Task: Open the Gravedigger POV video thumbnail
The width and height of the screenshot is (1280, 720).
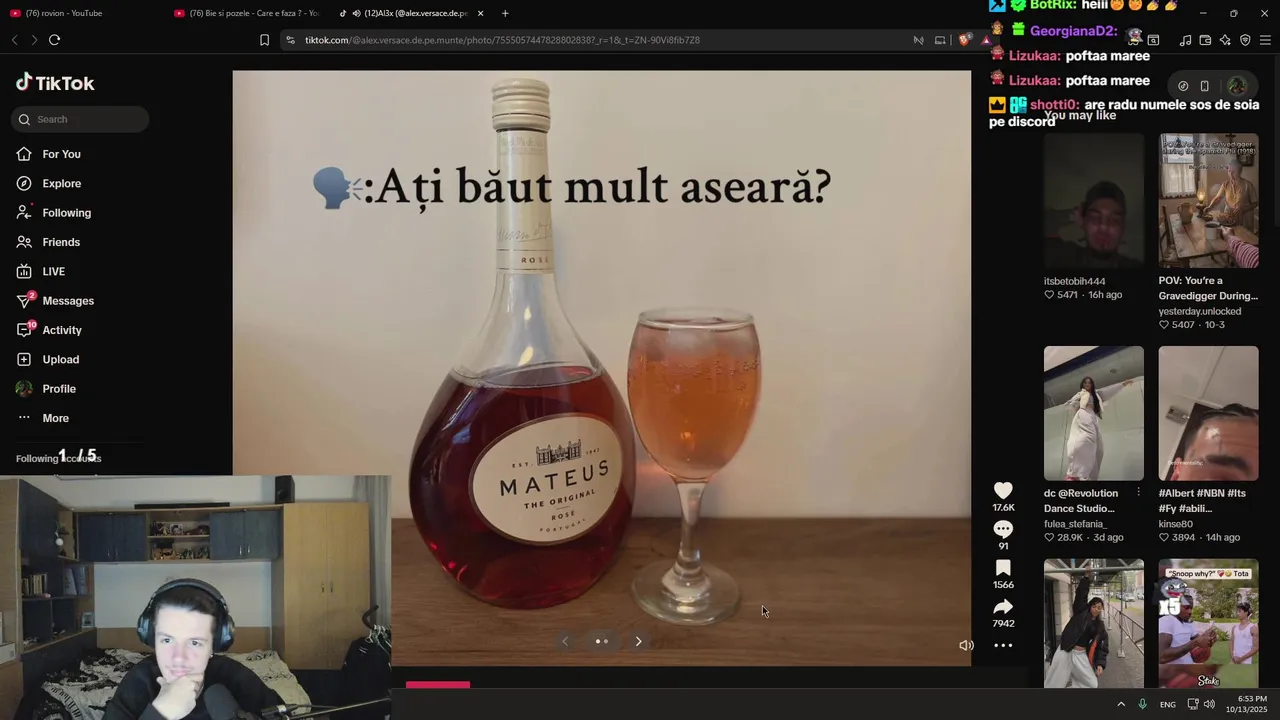Action: (x=1208, y=201)
